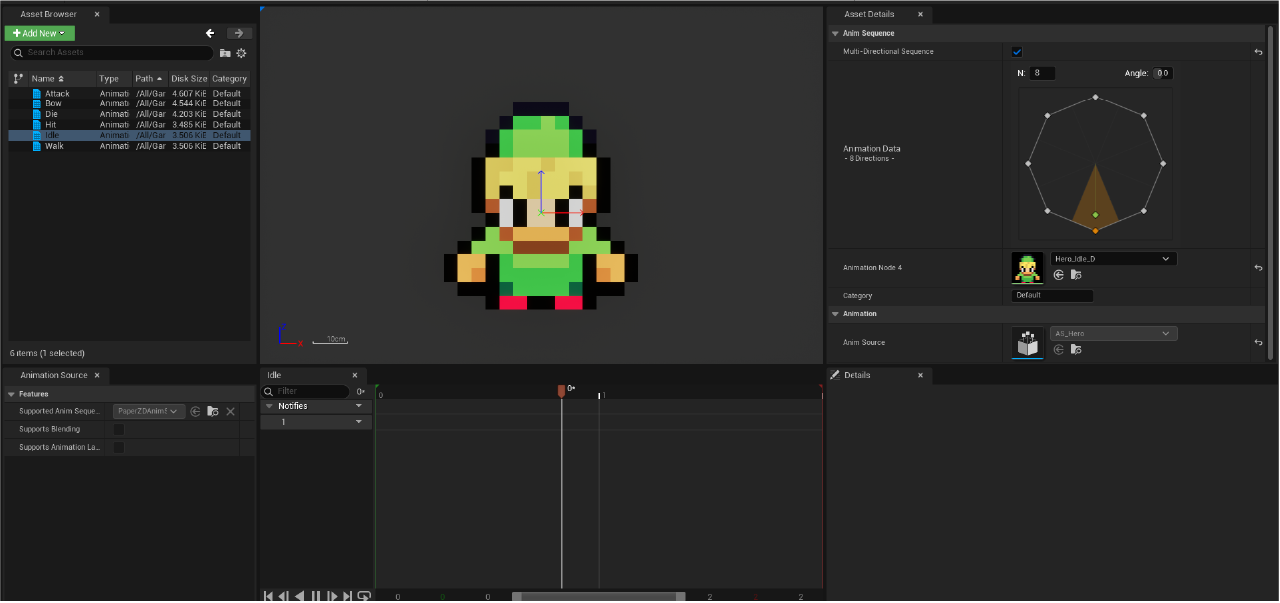
Task: Switch to the Asset Details tab
Action: [869, 14]
